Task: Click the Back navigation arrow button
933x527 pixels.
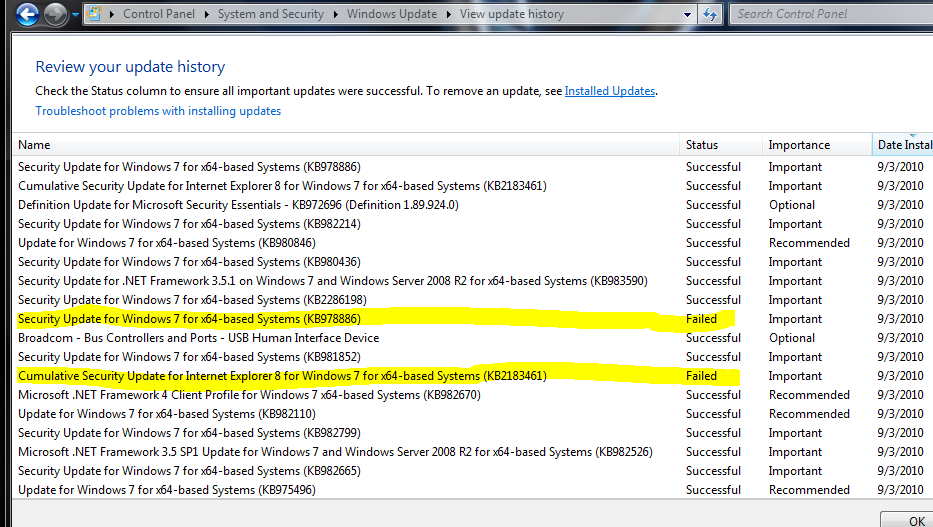Action: click(28, 14)
